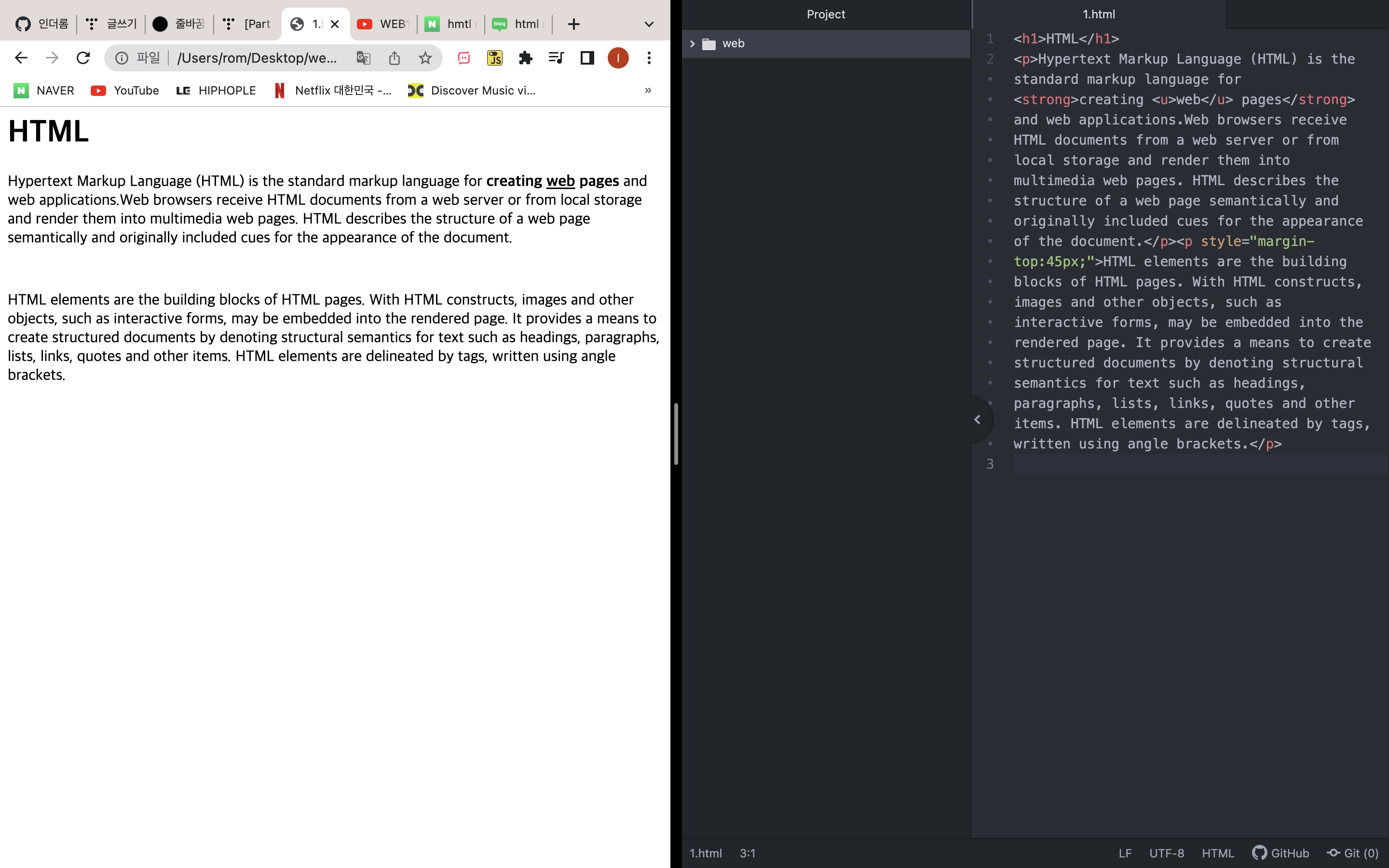Viewport: 1389px width, 868px height.
Task: Open the YouTube bookmark
Action: [125, 91]
